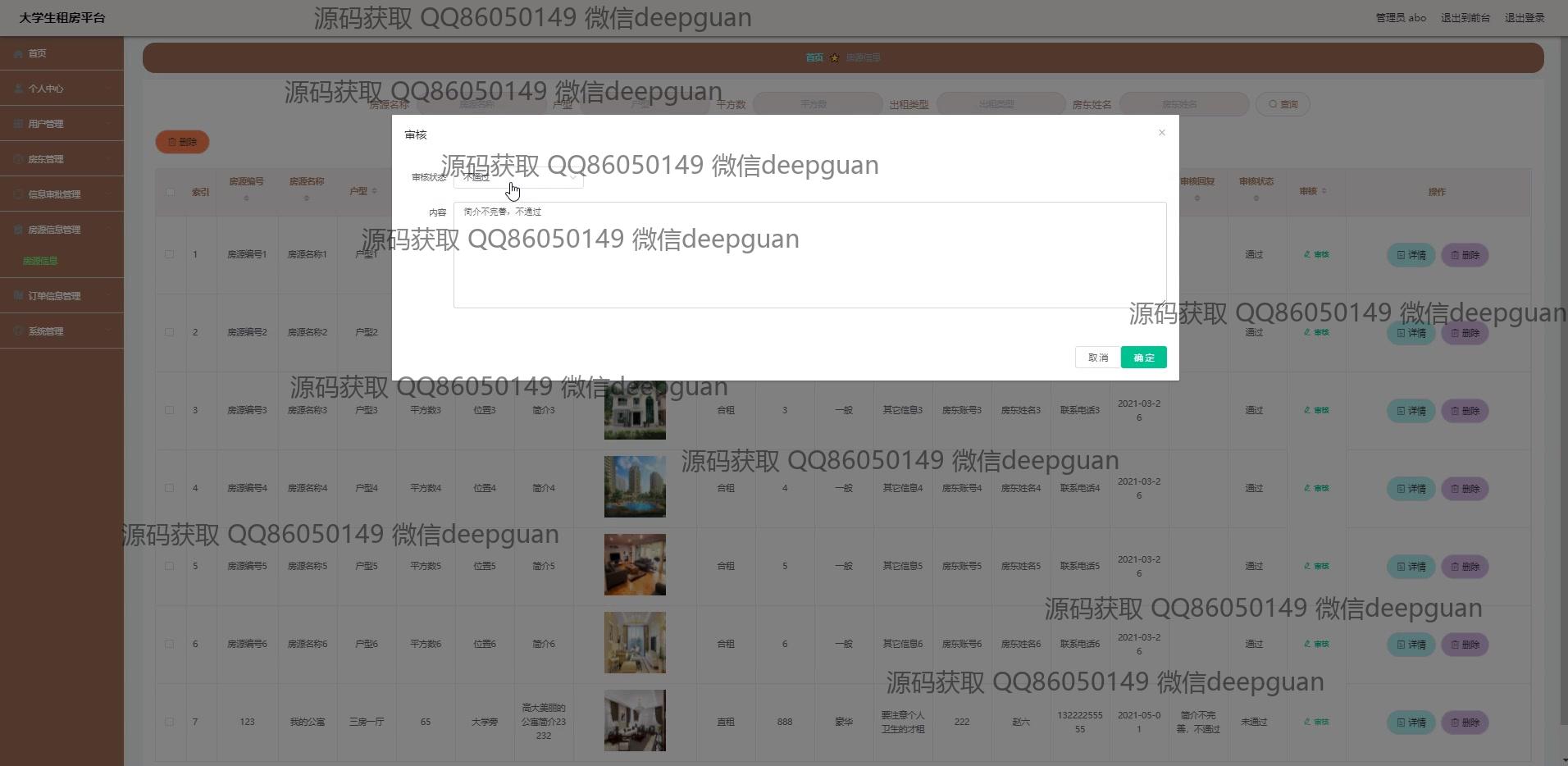Click the 取消 button in the dialog

click(x=1097, y=358)
